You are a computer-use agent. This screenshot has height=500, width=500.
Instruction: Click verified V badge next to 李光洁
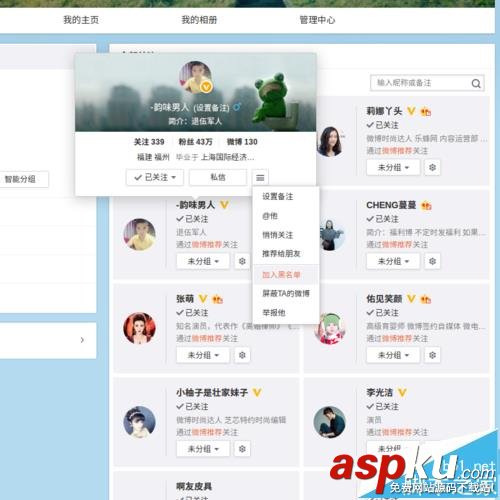402,393
